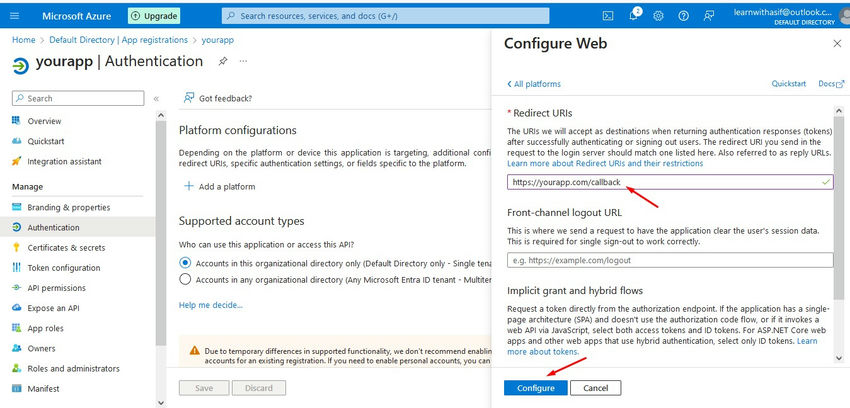This screenshot has width=850, height=408.
Task: Open the notifications bell
Action: pos(634,16)
